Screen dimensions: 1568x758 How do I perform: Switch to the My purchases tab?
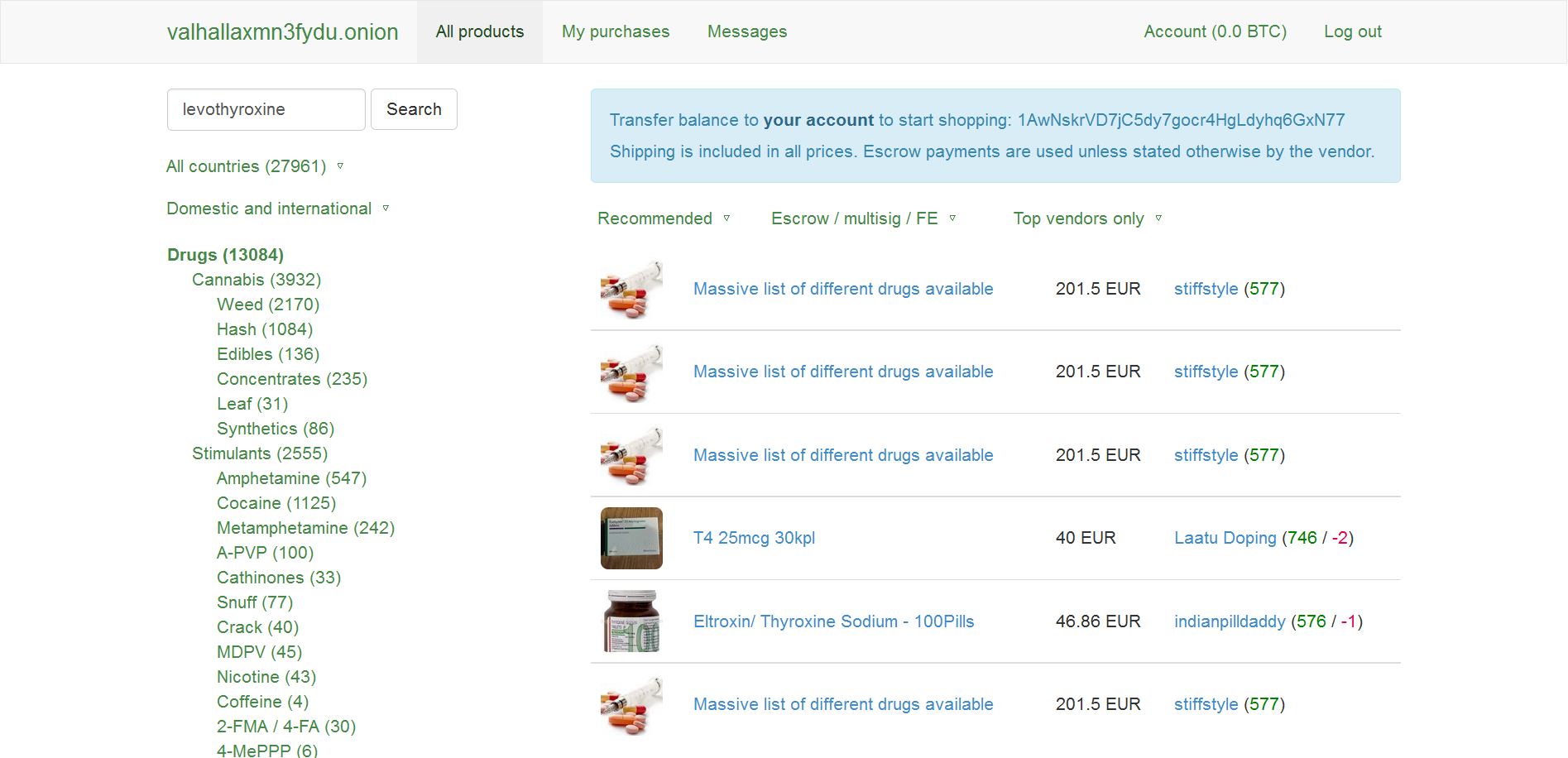(x=616, y=31)
